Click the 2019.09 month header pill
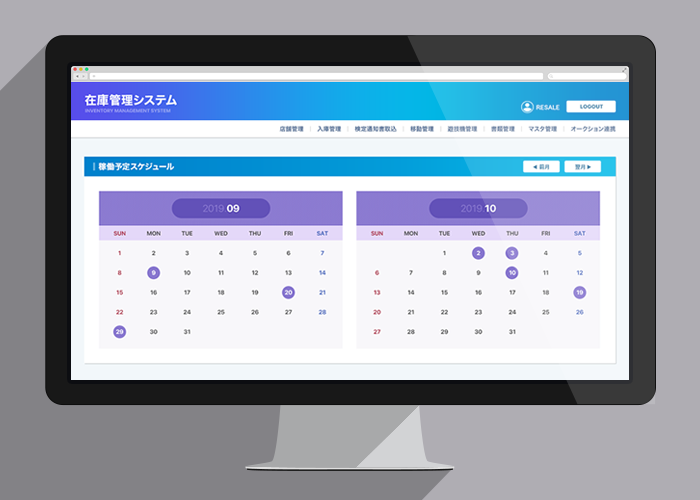This screenshot has width=700, height=500. (x=221, y=208)
